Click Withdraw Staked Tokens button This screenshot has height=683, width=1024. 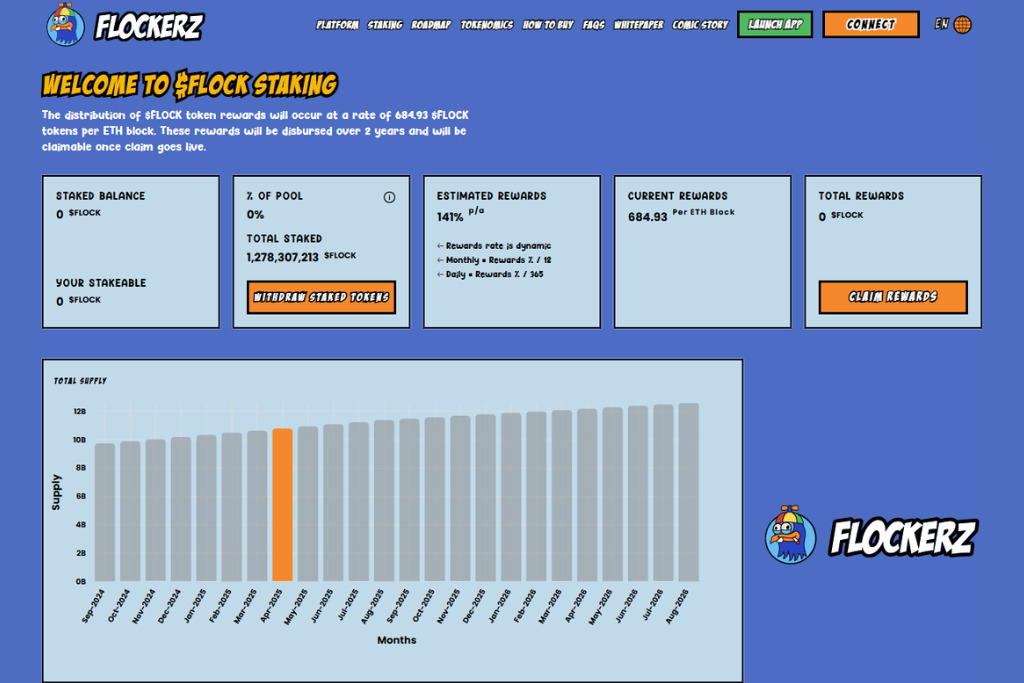pyautogui.click(x=321, y=297)
